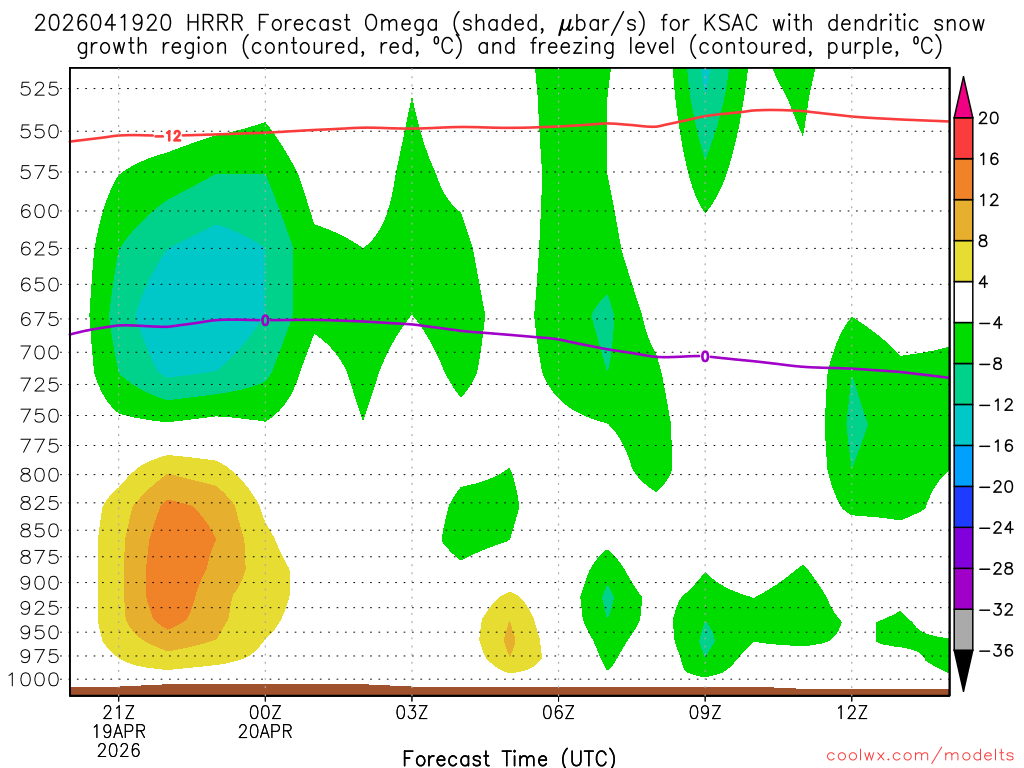Click the orange core of the low-level omega maximum

point(176,565)
